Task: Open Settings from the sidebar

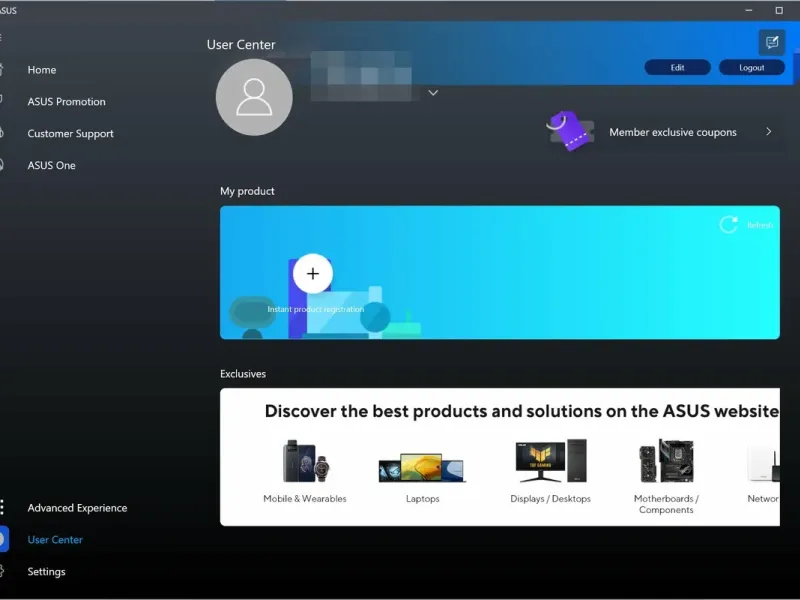Action: click(x=46, y=571)
